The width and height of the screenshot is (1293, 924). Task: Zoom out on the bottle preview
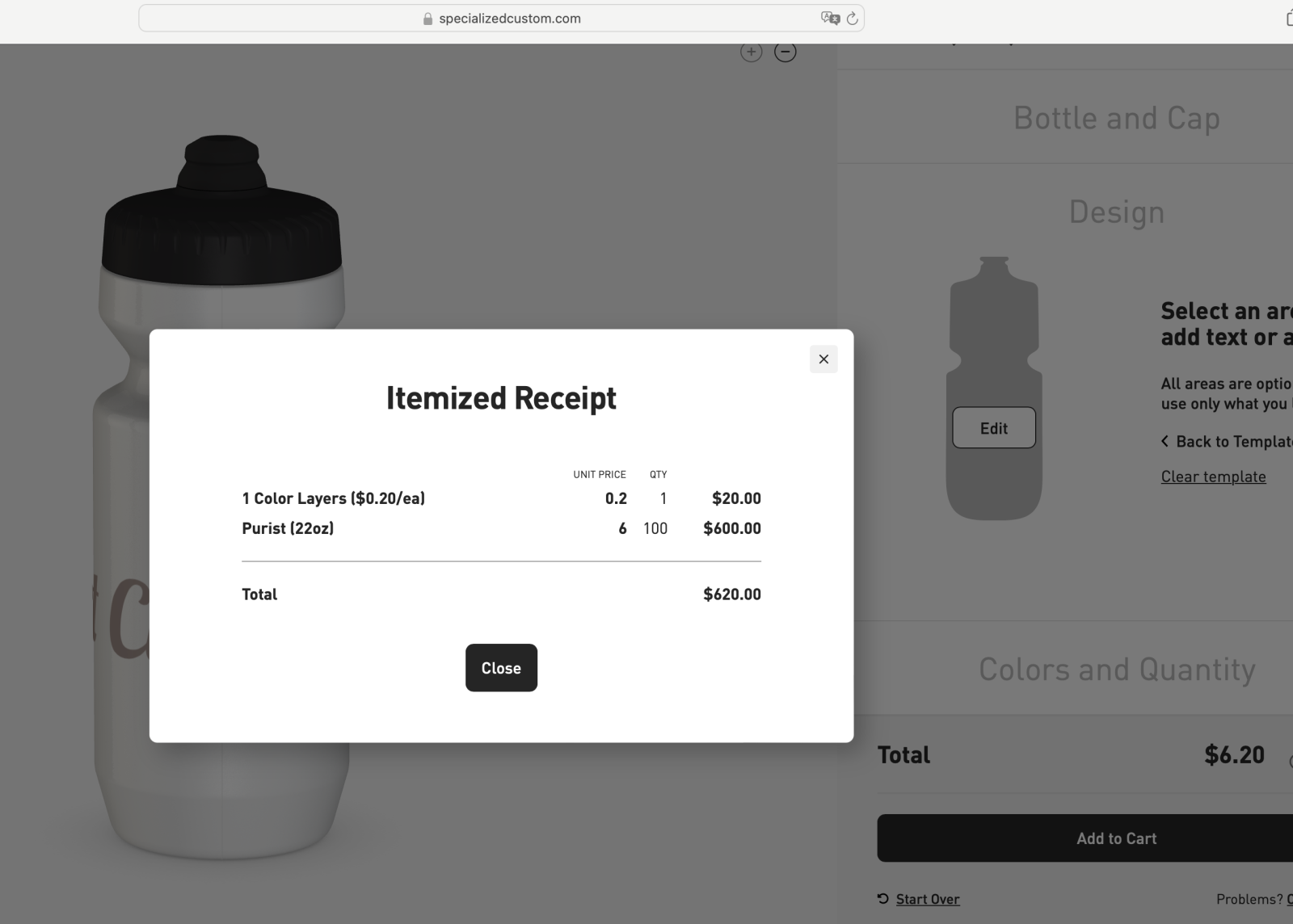tap(785, 52)
